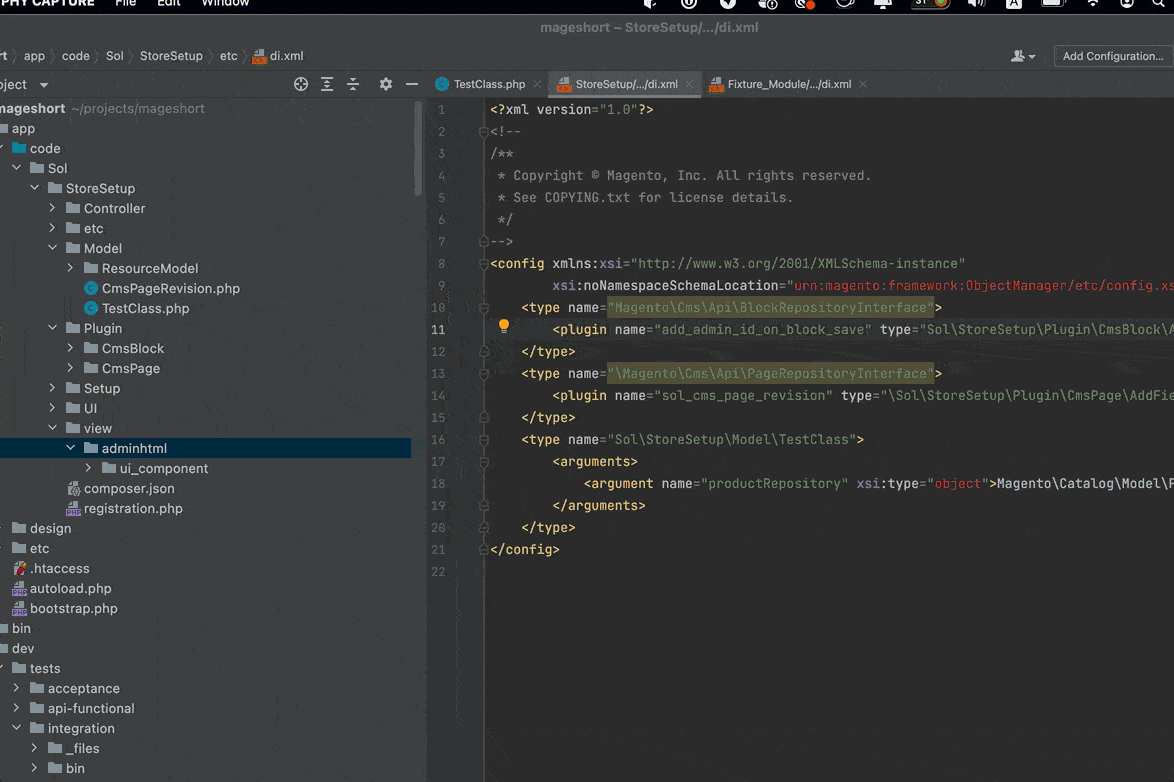Expand the ui_component folder
The image size is (1174, 782).
pyautogui.click(x=89, y=468)
